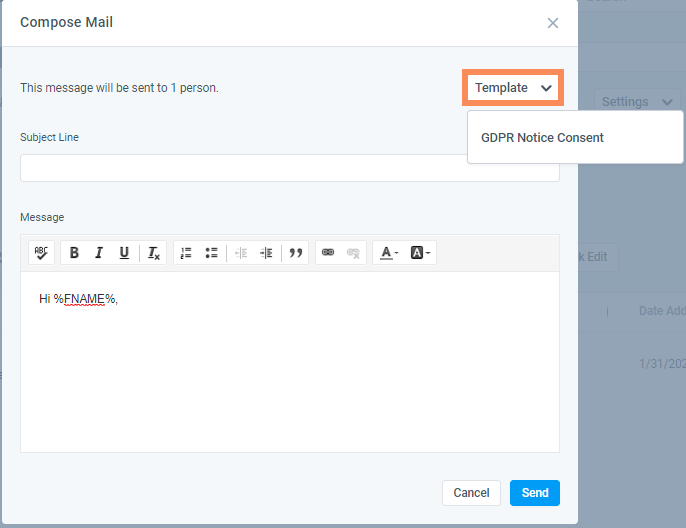Toggle spell check in message toolbar
Screen dimensions: 686x528
pyautogui.click(x=41, y=253)
